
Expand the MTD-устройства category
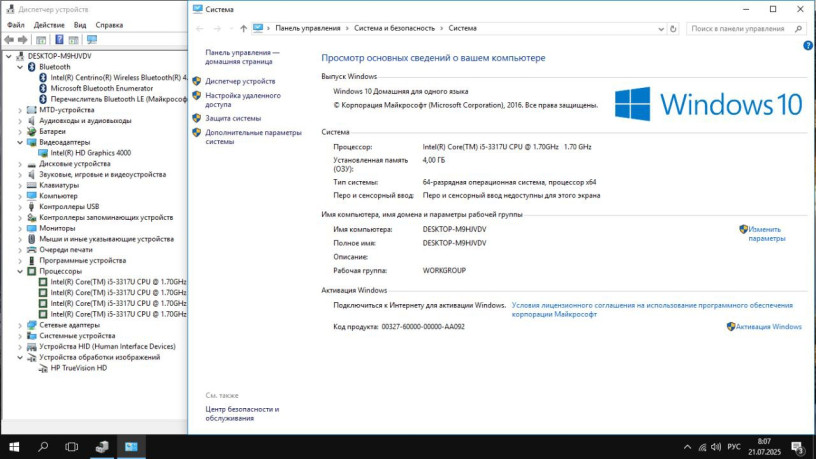click(20, 110)
